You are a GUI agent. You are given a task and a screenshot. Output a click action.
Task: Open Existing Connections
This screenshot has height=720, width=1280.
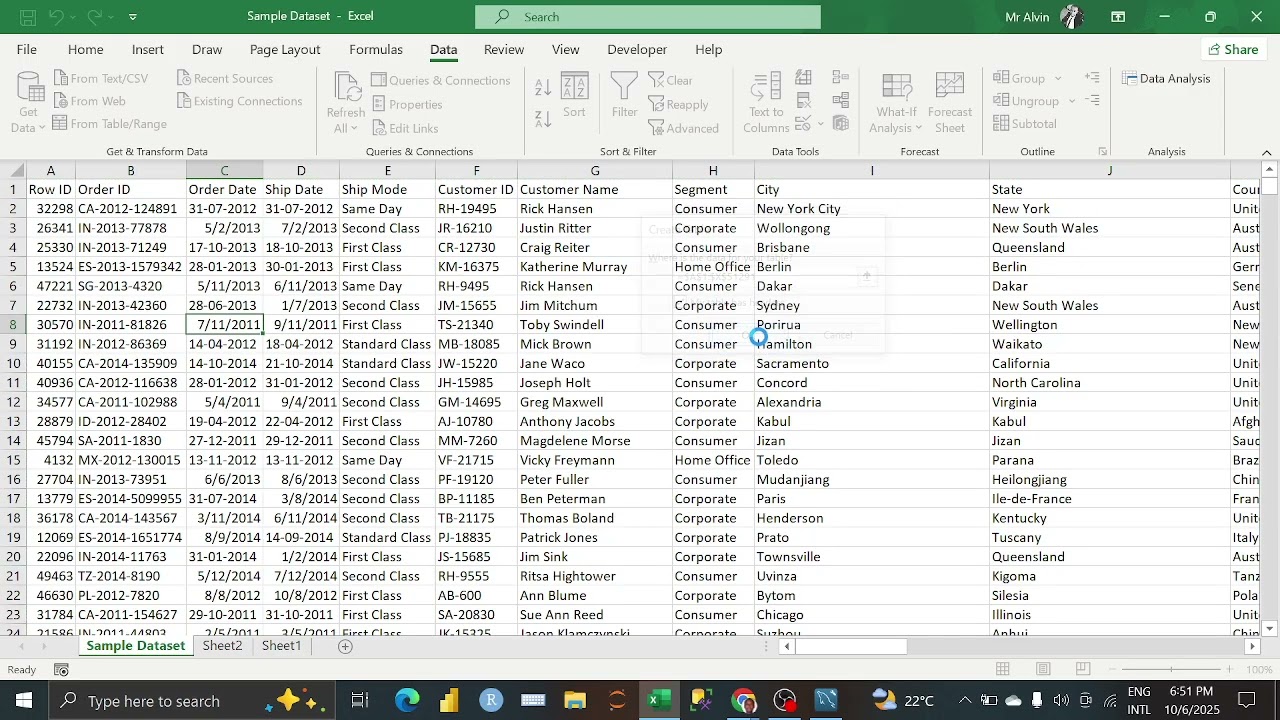click(x=239, y=101)
